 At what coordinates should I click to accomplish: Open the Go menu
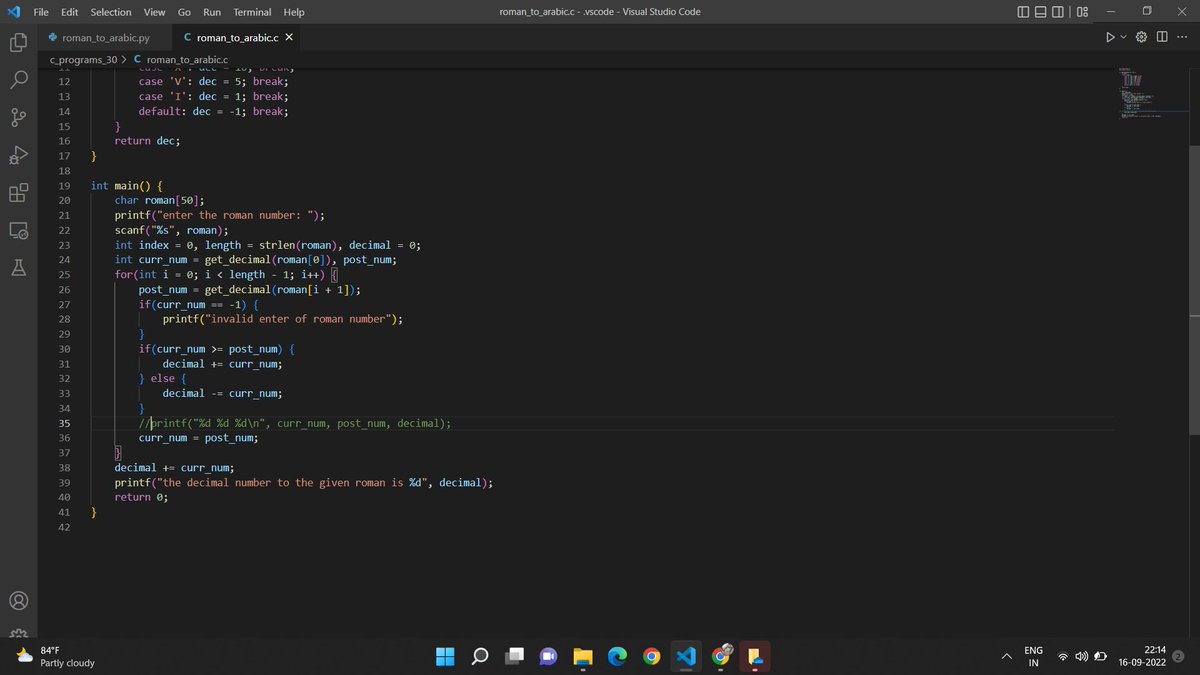tap(184, 12)
